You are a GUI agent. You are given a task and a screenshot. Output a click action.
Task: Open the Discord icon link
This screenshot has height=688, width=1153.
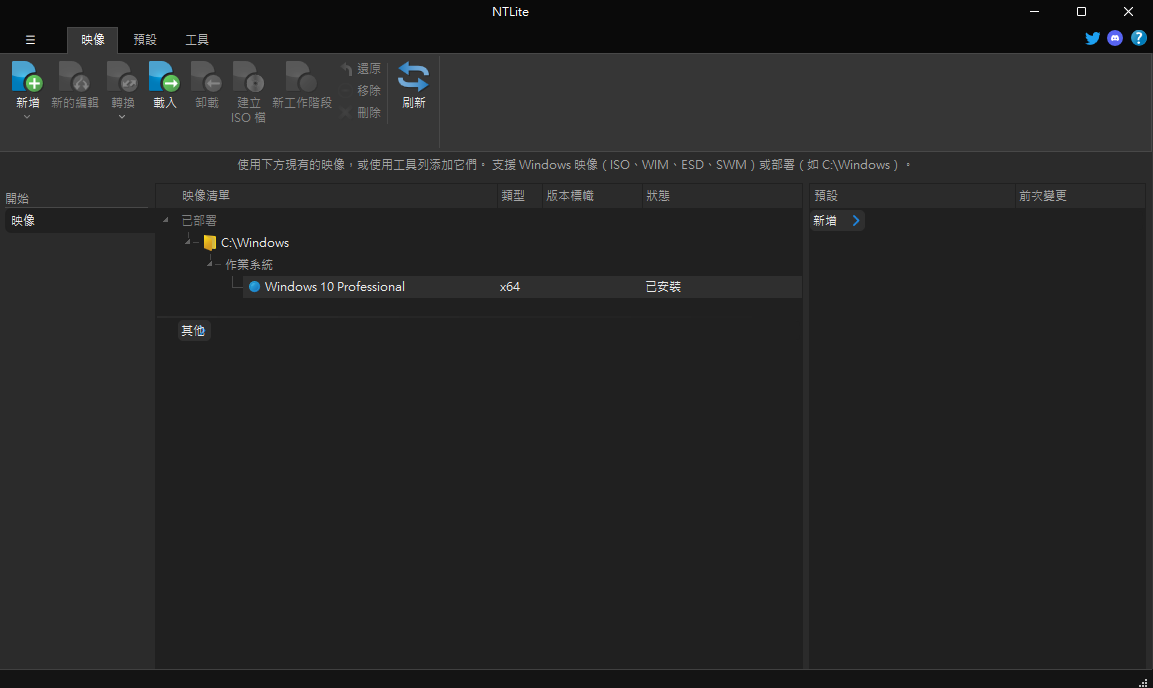coord(1115,39)
